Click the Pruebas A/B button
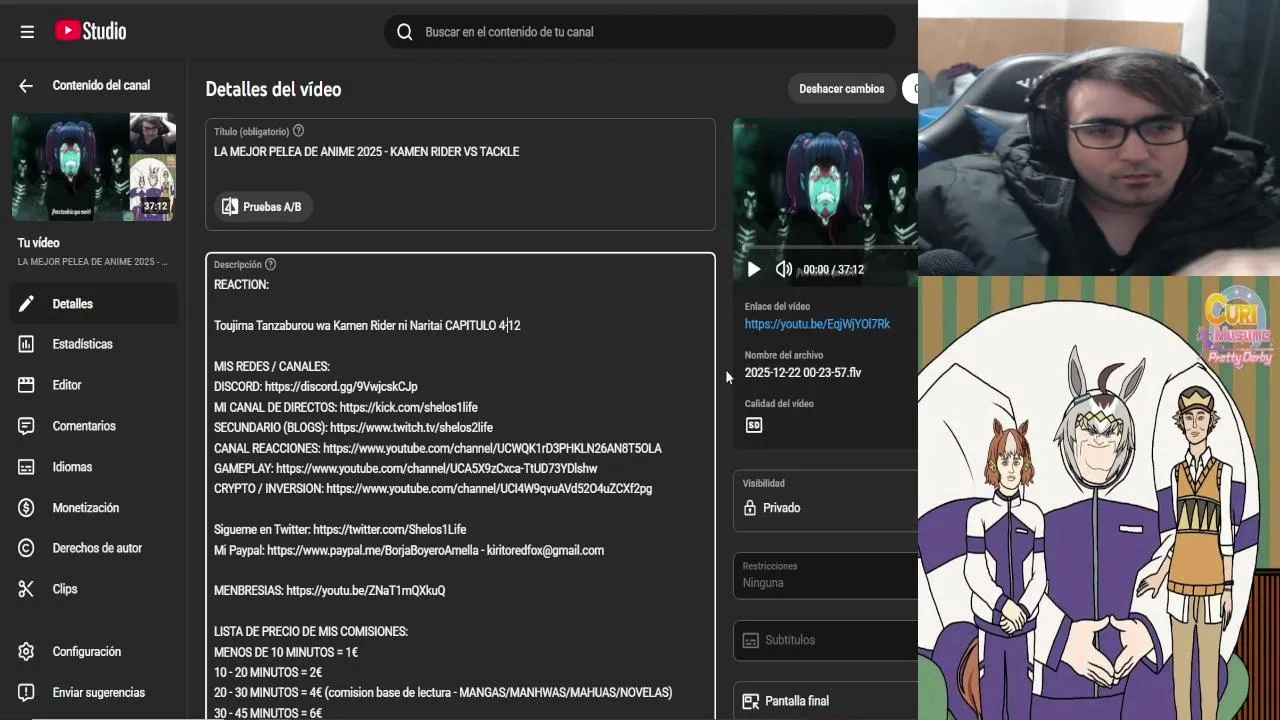Screen dimensions: 1280x720 tap(262, 207)
